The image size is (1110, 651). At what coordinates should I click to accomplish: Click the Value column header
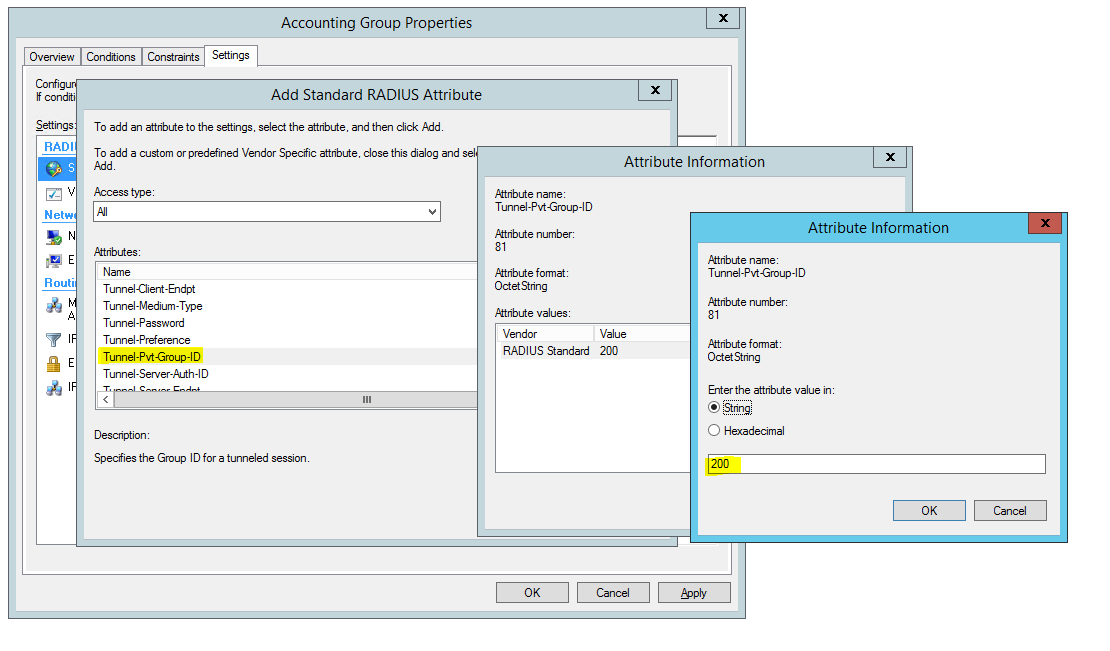point(641,333)
